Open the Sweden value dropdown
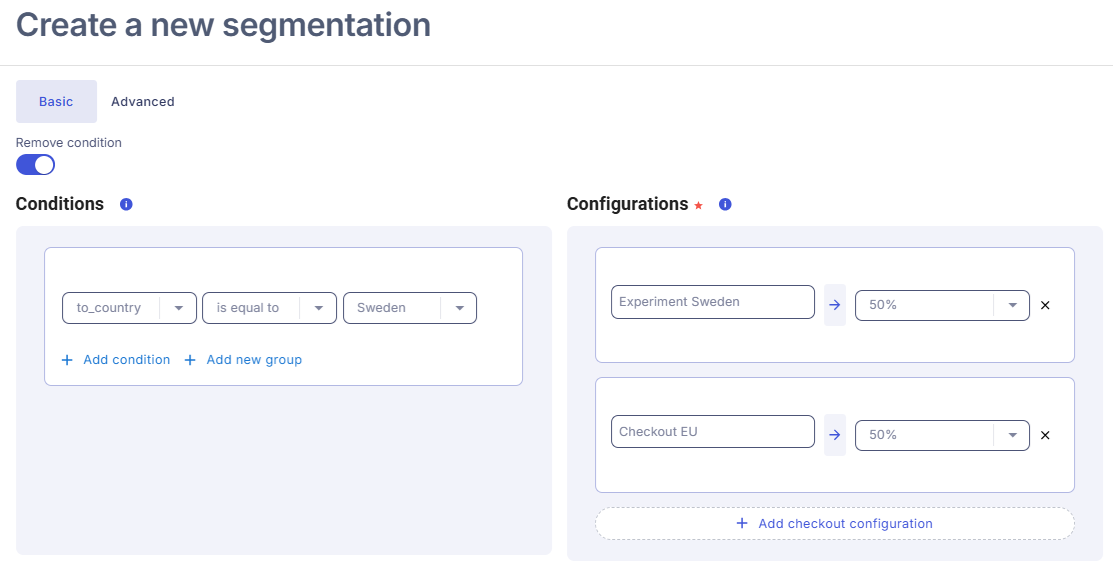Image resolution: width=1113 pixels, height=570 pixels. pyautogui.click(x=459, y=308)
